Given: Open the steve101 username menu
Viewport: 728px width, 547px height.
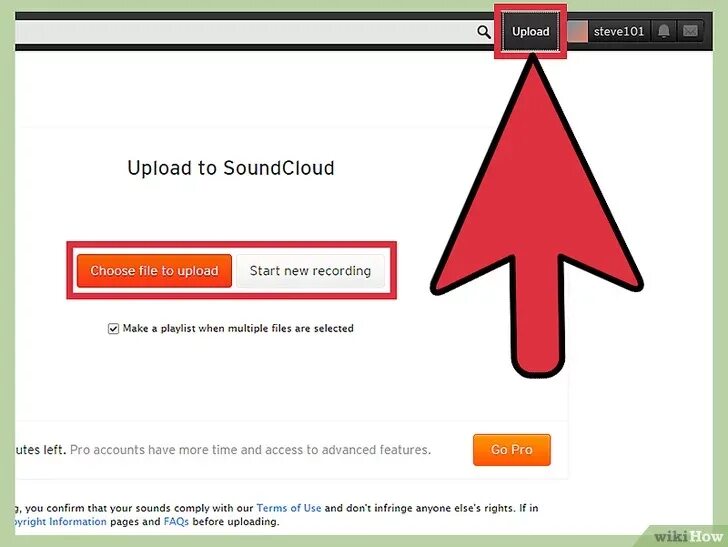Looking at the screenshot, I should tap(619, 32).
